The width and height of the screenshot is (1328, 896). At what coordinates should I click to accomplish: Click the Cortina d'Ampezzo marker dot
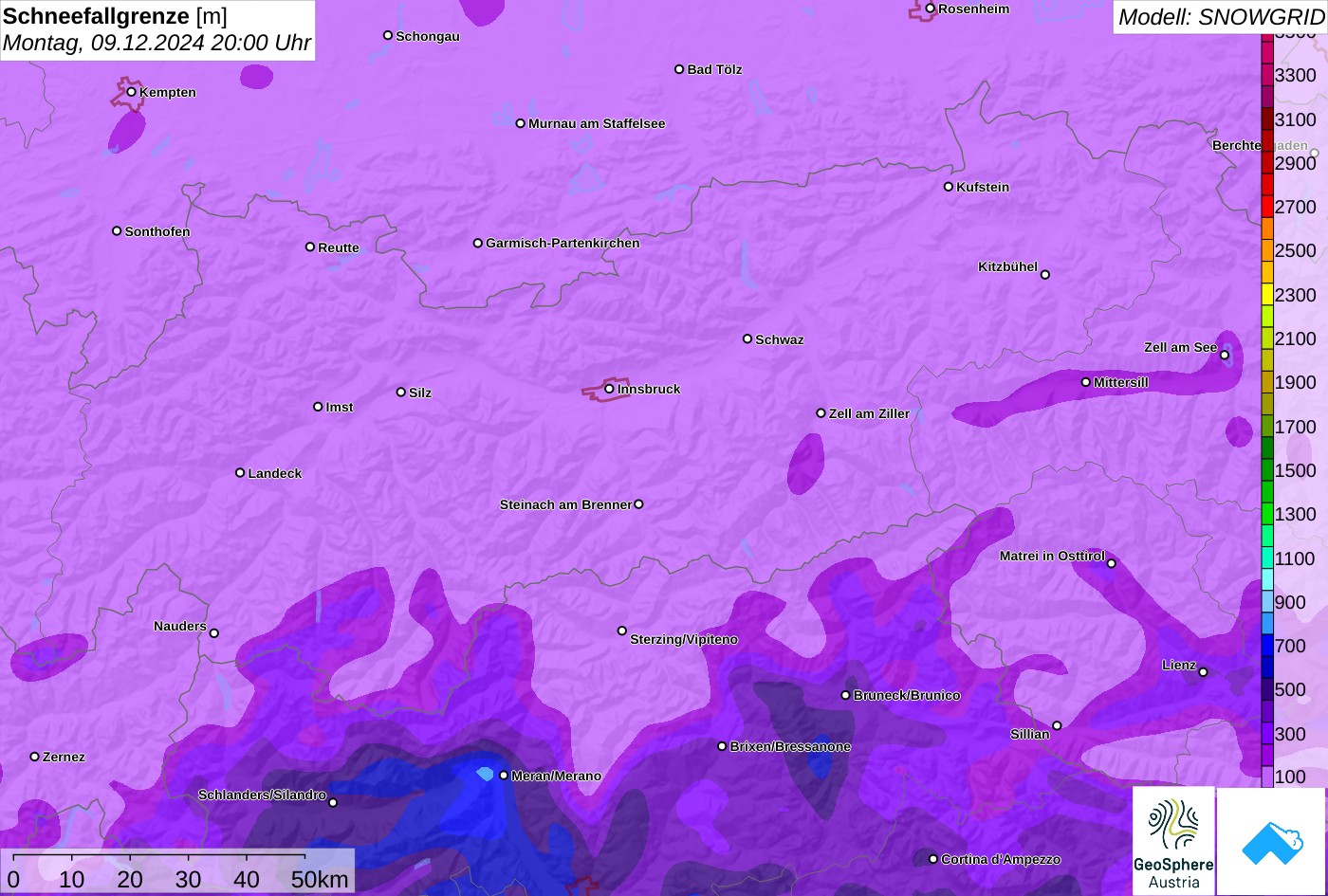[x=933, y=859]
